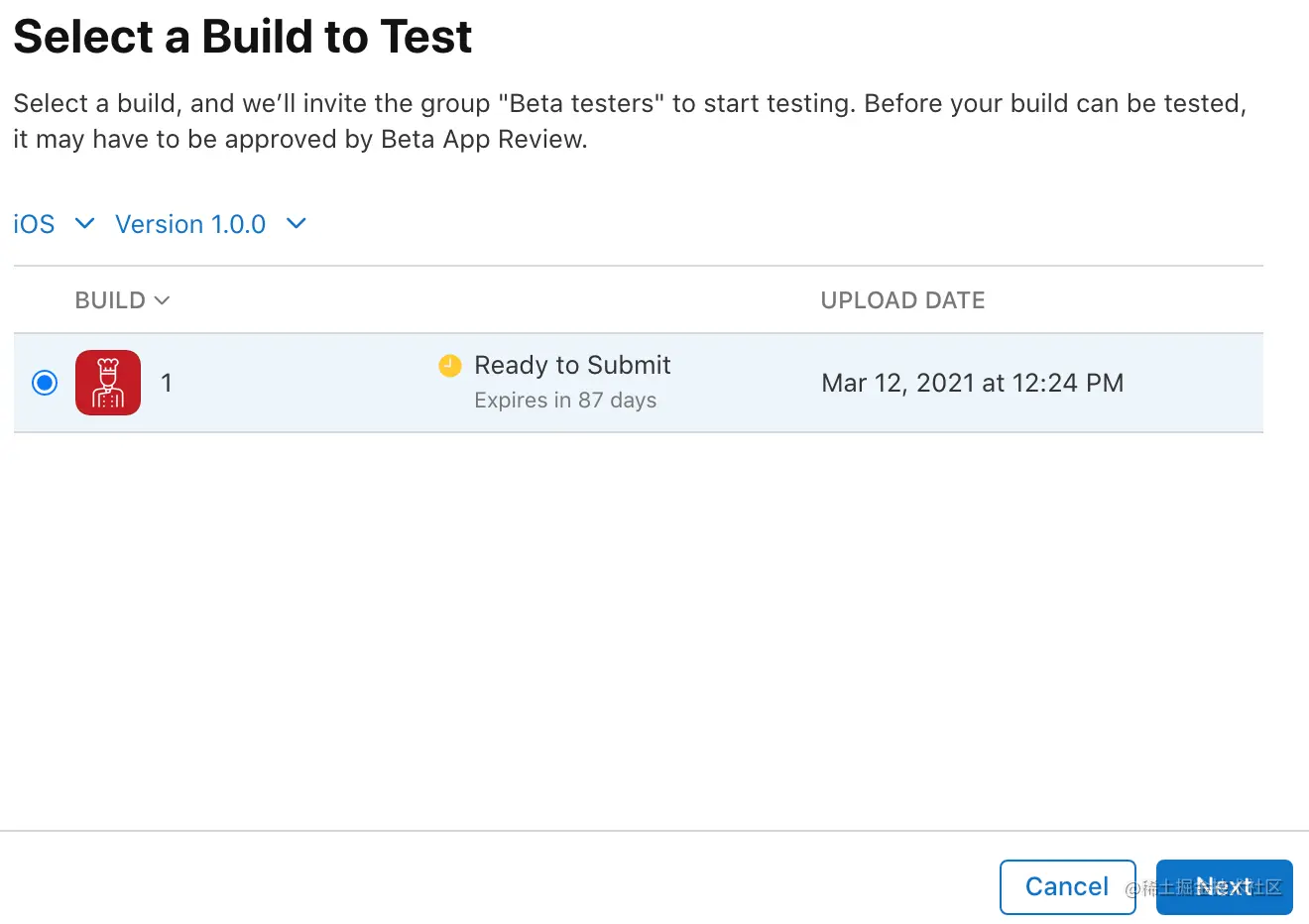Click the BUILD column sort arrow
1309x924 pixels.
pos(163,300)
